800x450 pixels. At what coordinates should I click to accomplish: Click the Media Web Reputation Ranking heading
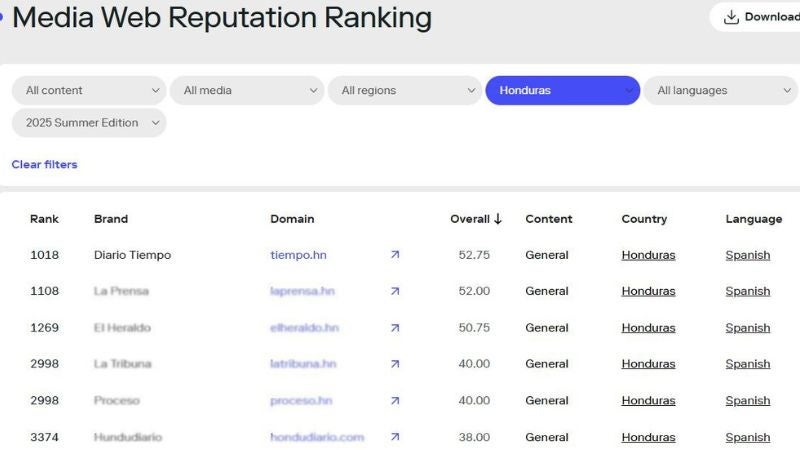222,18
